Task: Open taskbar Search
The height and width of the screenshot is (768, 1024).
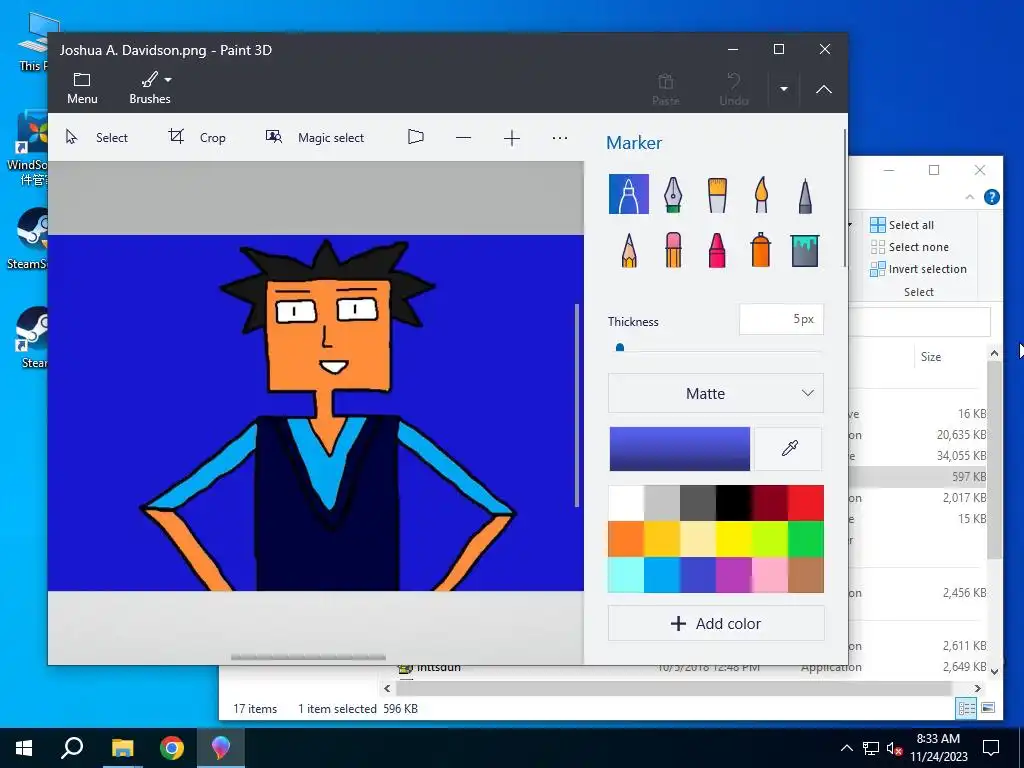Action: (72, 748)
